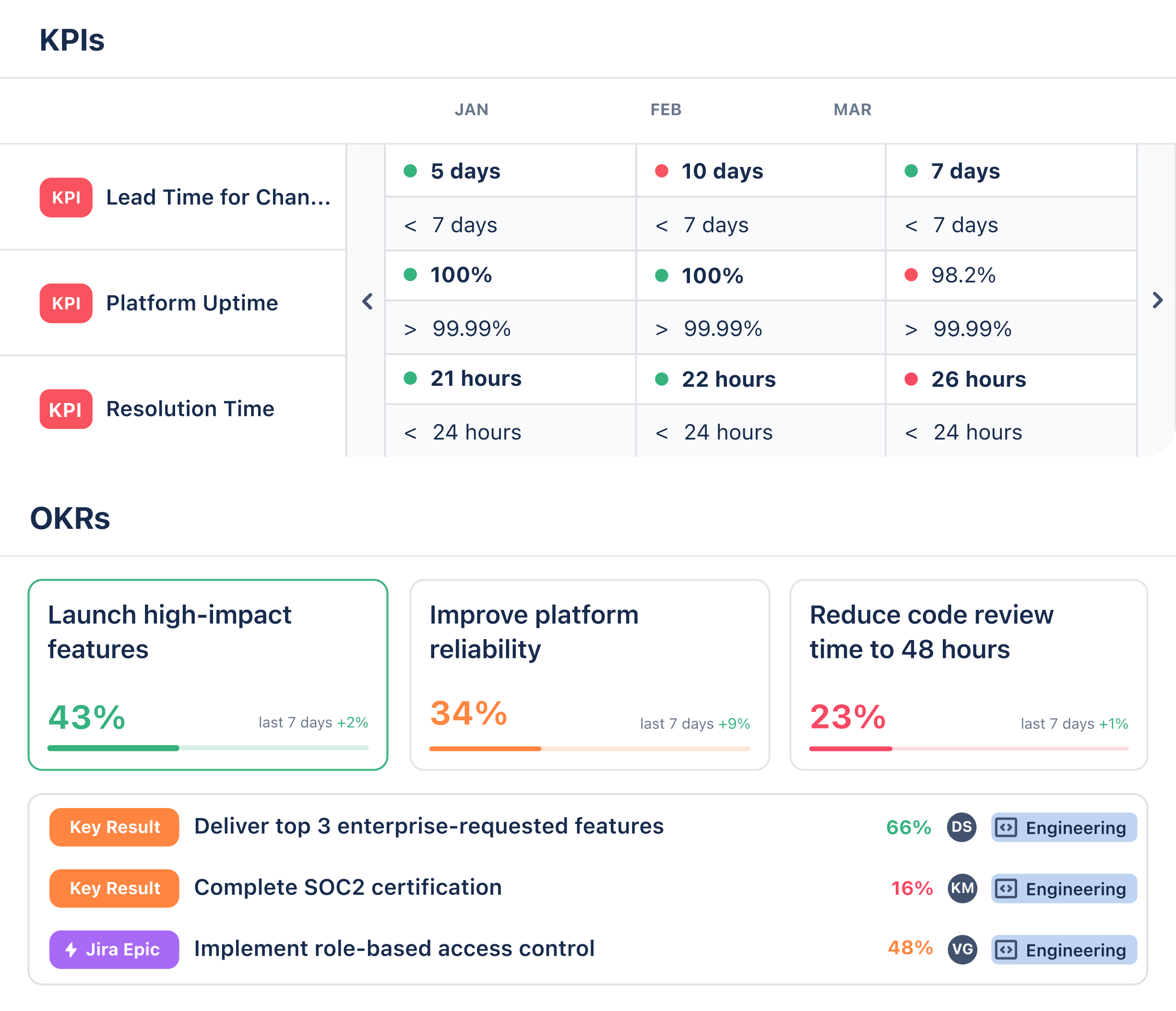Click the red 10 days February cell
Viewport: 1176px width, 1011px height.
click(x=760, y=171)
